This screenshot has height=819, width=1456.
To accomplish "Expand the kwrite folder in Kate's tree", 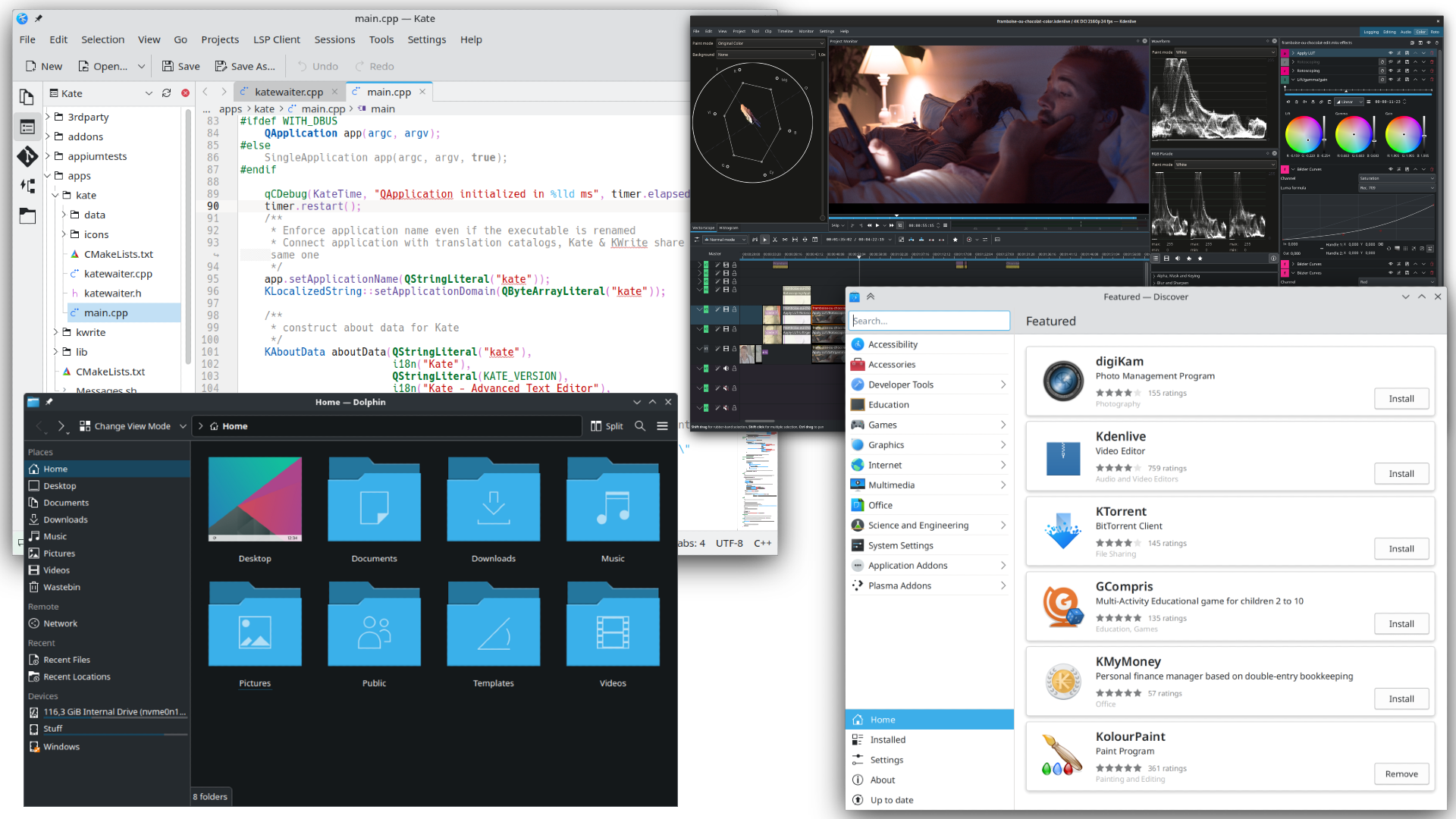I will 55,332.
